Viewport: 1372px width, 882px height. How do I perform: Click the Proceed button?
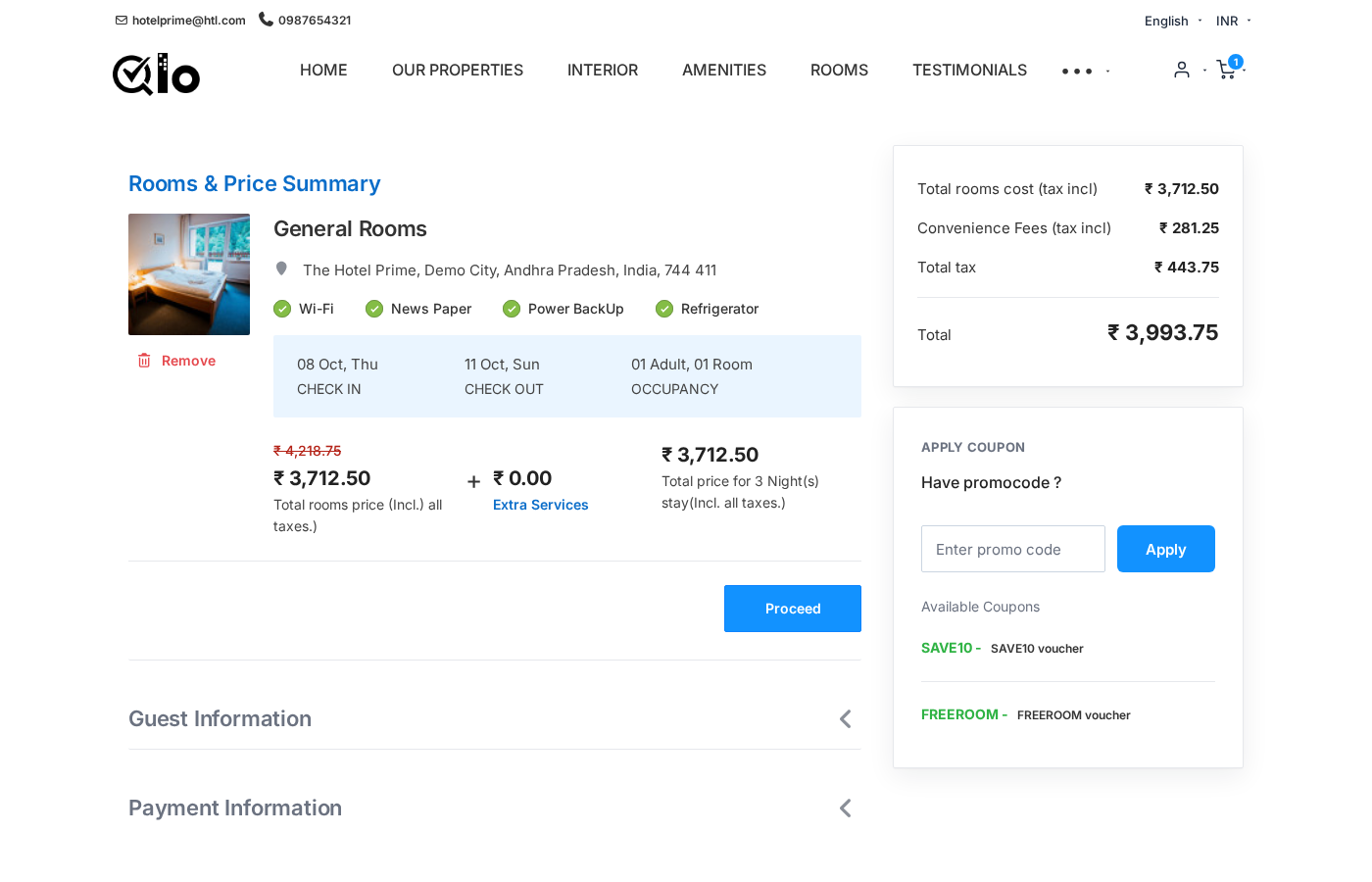coord(793,609)
